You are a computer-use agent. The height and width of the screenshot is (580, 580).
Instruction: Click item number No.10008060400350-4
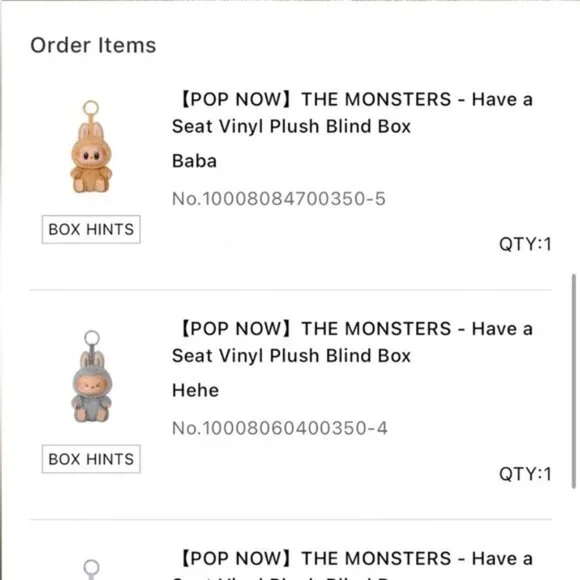pyautogui.click(x=280, y=428)
